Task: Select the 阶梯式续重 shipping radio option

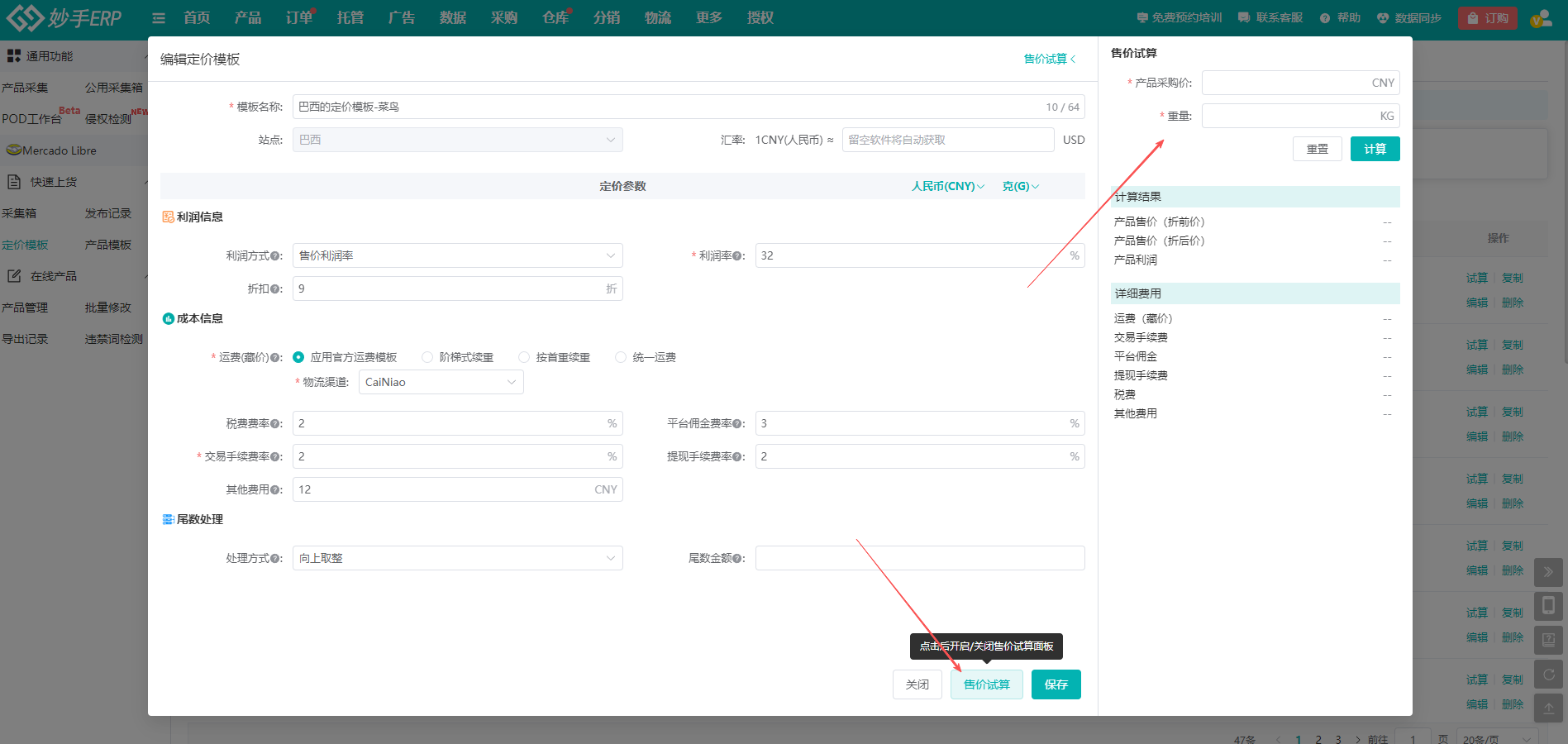Action: click(427, 357)
